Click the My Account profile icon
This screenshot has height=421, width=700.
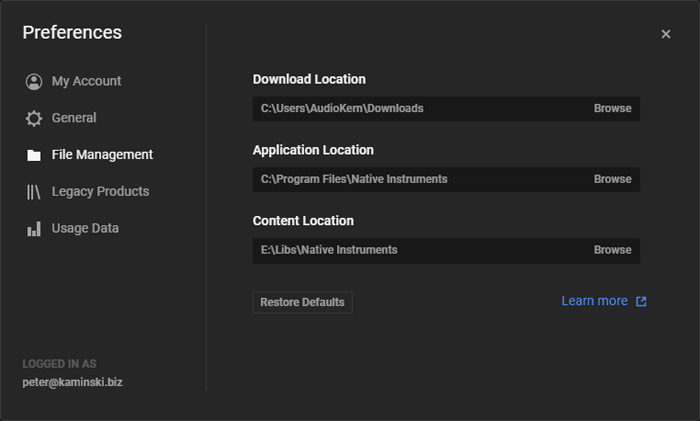(x=34, y=82)
